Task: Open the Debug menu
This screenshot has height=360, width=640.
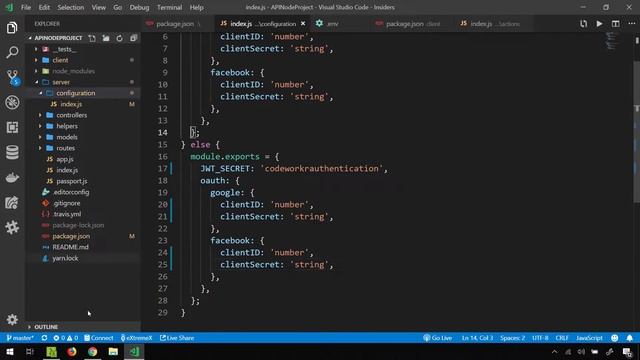Action: click(139, 7)
